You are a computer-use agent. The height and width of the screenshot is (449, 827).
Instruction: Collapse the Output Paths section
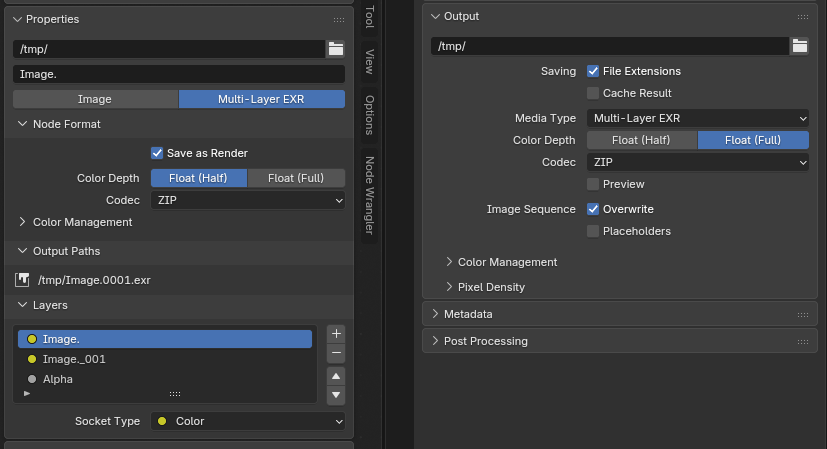[22, 251]
